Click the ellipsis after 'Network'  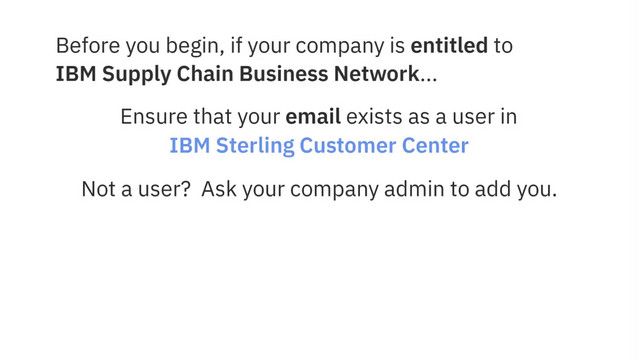(429, 80)
